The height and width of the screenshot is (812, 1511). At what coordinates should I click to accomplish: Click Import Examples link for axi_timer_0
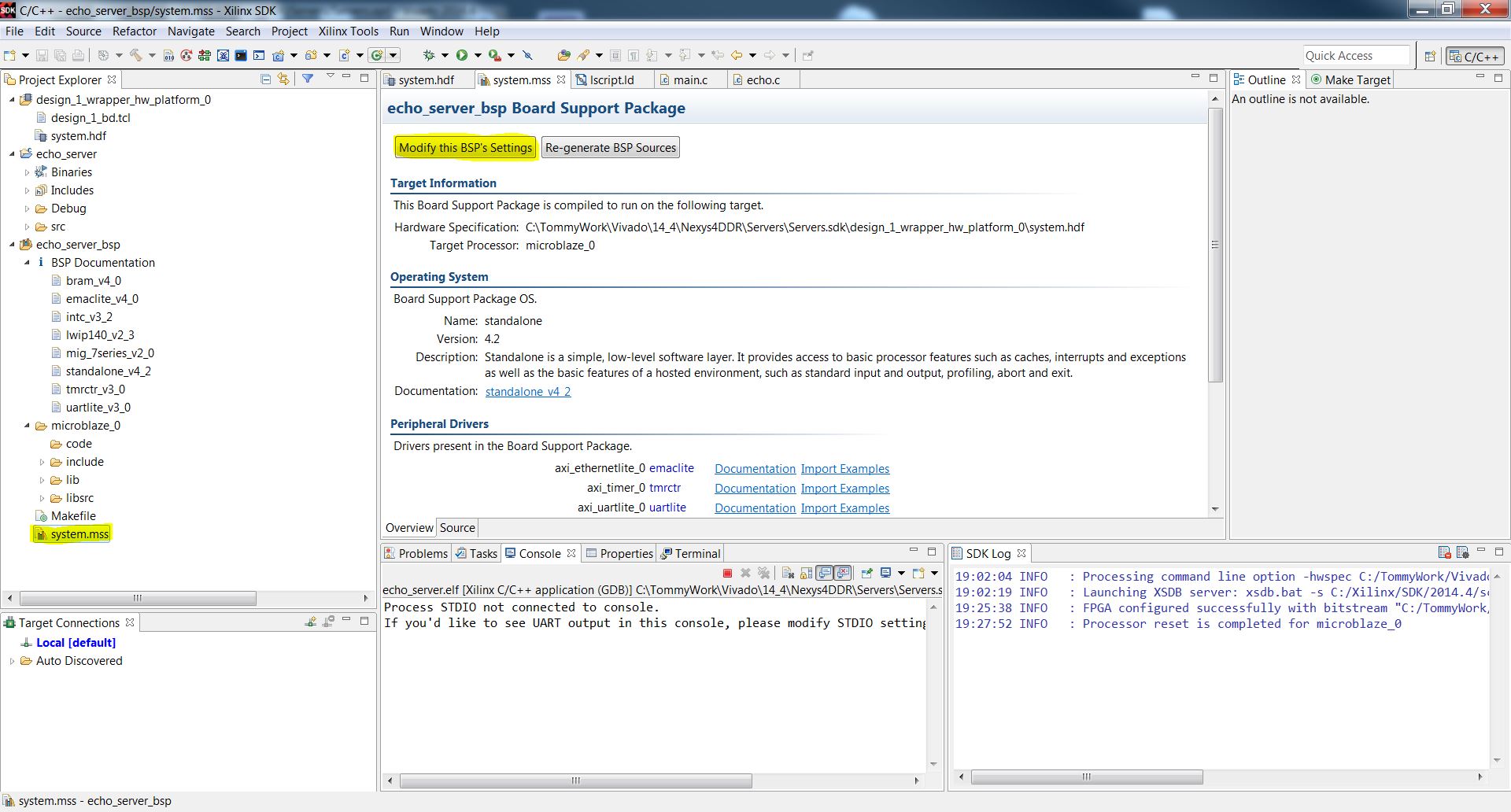click(x=845, y=489)
